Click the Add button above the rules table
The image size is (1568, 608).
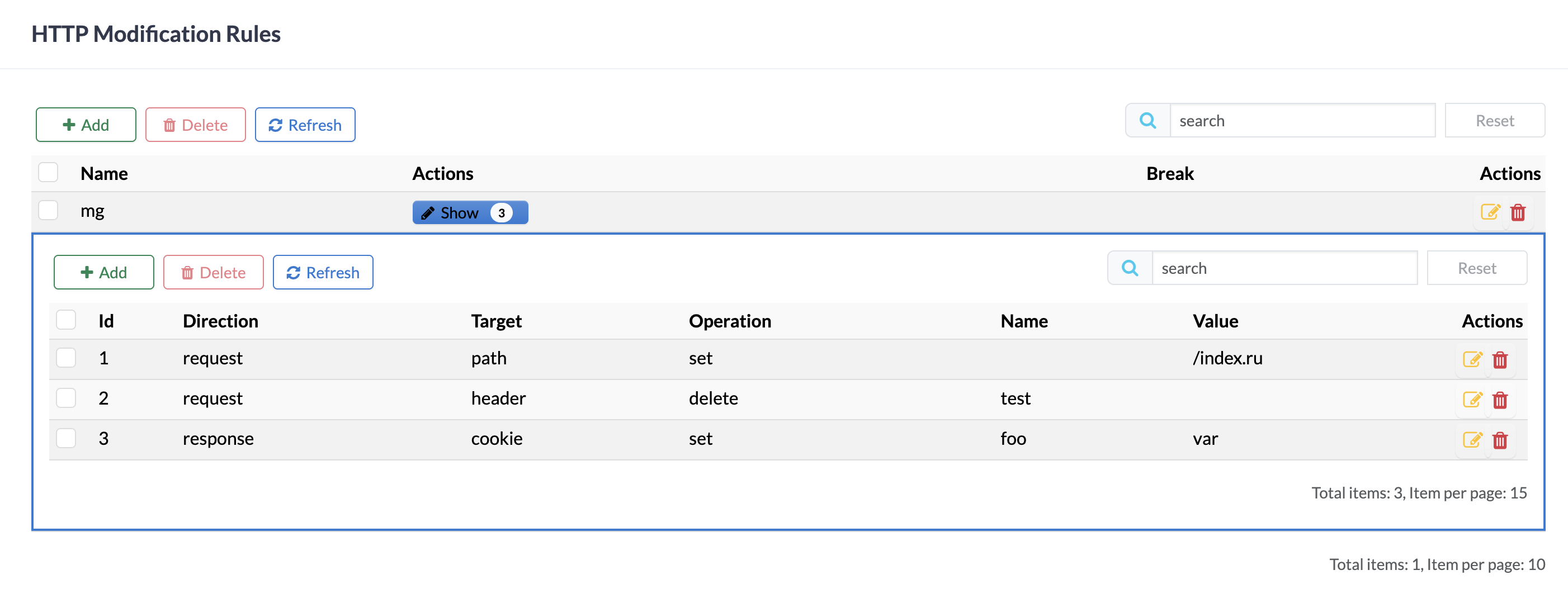click(x=85, y=124)
